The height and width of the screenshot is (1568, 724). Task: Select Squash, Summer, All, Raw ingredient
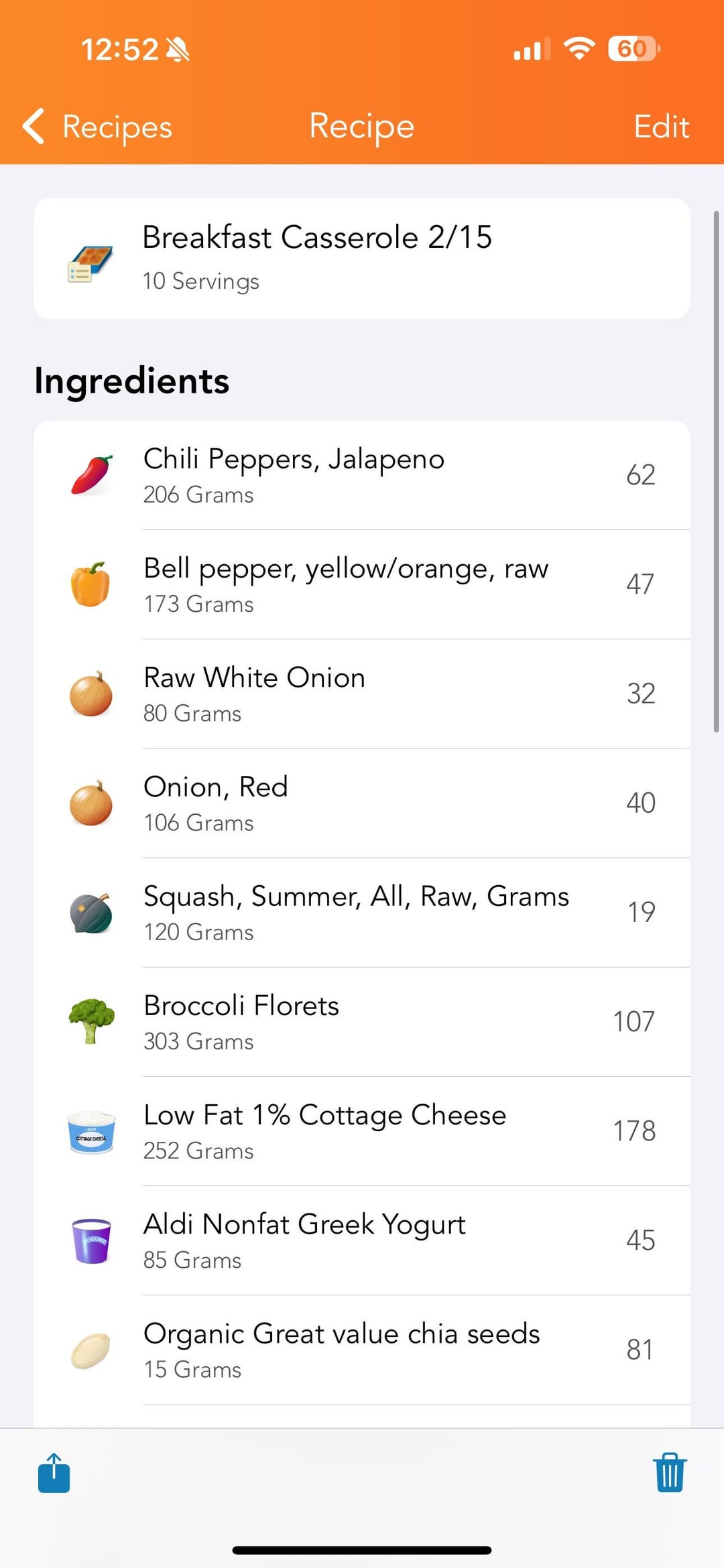coord(356,912)
